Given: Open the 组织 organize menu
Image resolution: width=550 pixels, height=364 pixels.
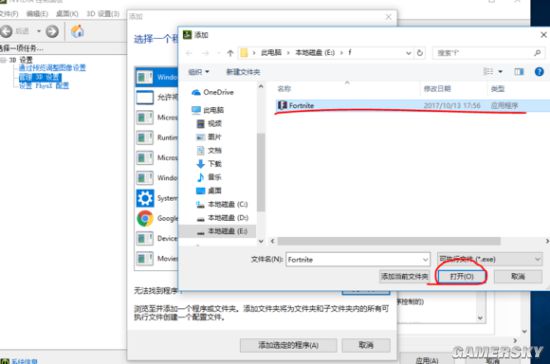Looking at the screenshot, I should tap(199, 72).
